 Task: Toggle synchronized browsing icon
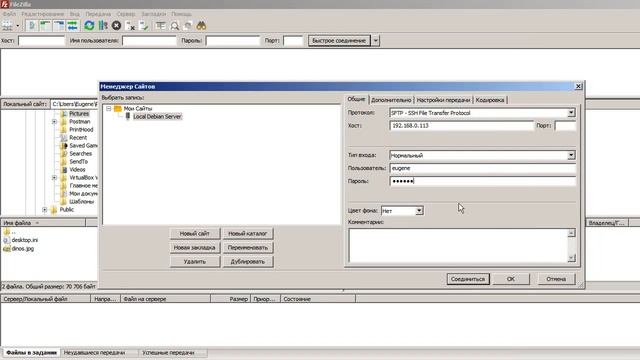point(188,26)
